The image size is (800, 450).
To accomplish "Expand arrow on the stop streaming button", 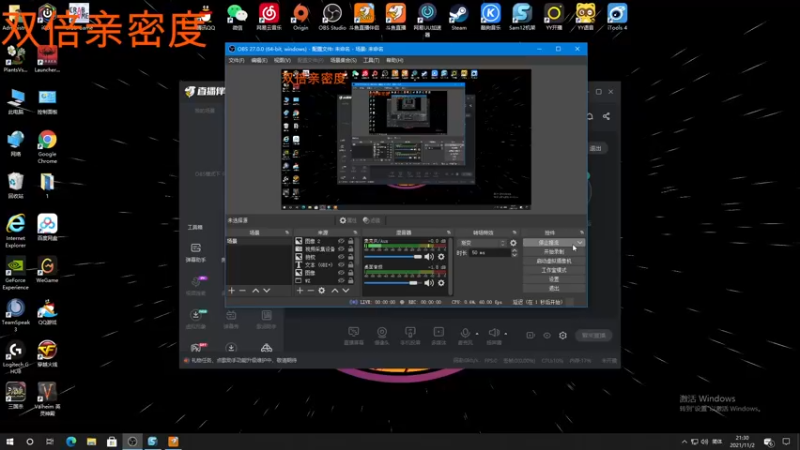I will [x=580, y=242].
